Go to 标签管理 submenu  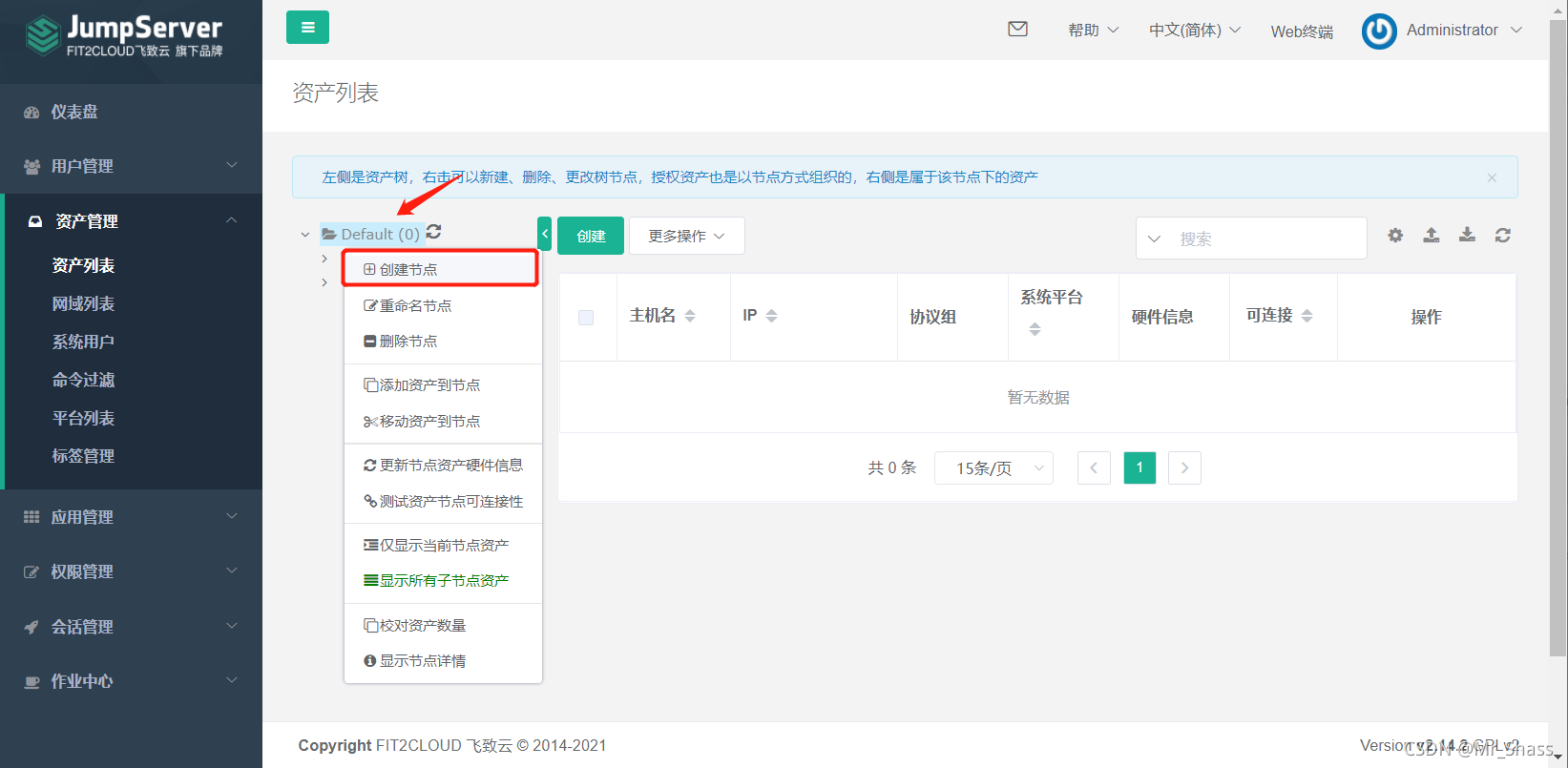83,456
